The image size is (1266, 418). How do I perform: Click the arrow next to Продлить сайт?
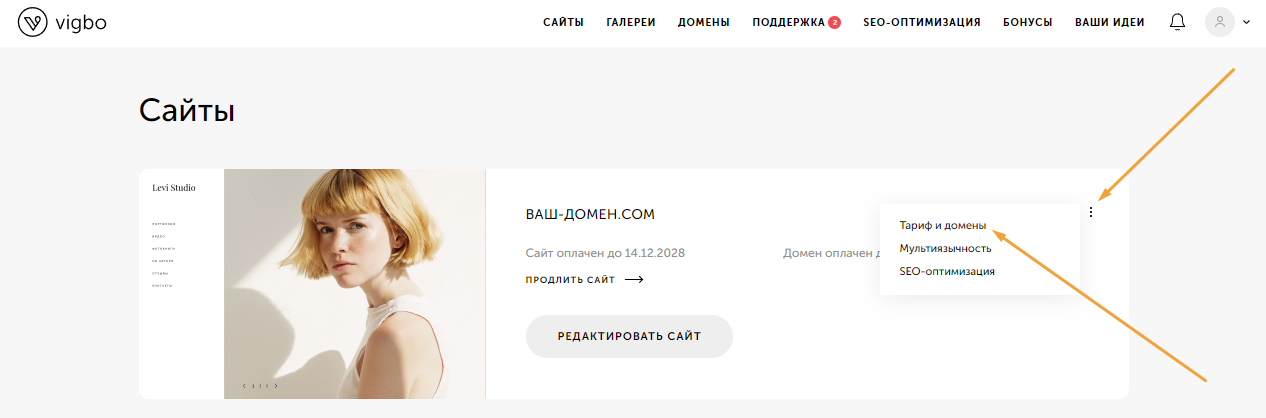tap(634, 280)
